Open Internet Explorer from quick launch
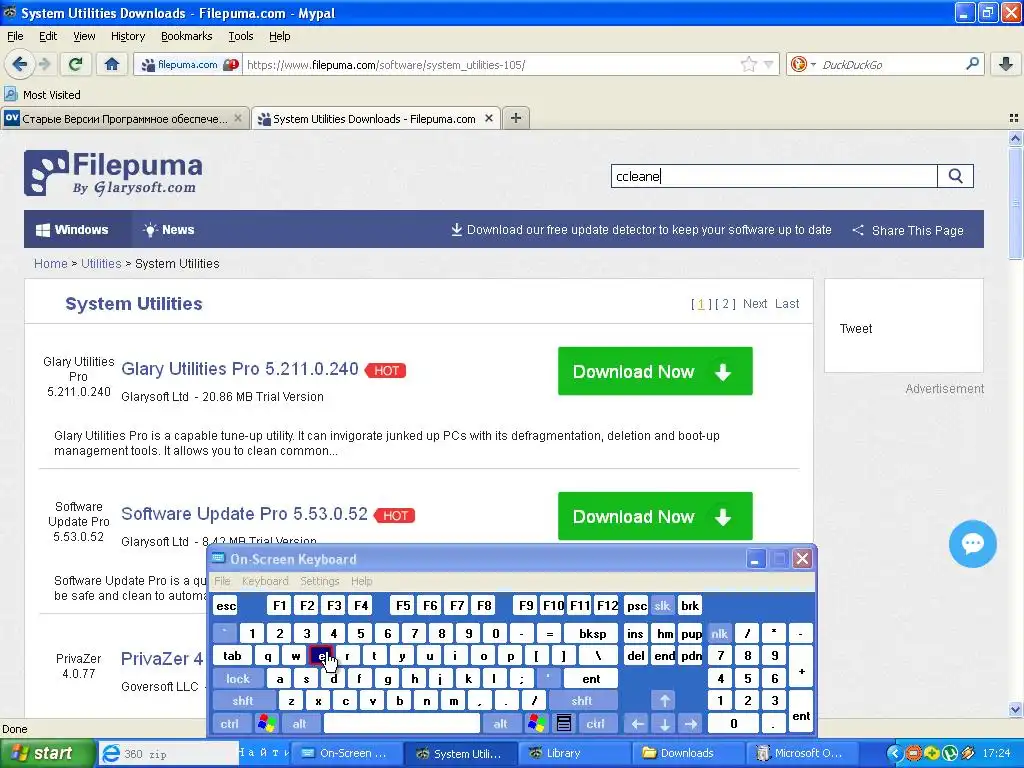This screenshot has width=1024, height=768. pyautogui.click(x=112, y=754)
